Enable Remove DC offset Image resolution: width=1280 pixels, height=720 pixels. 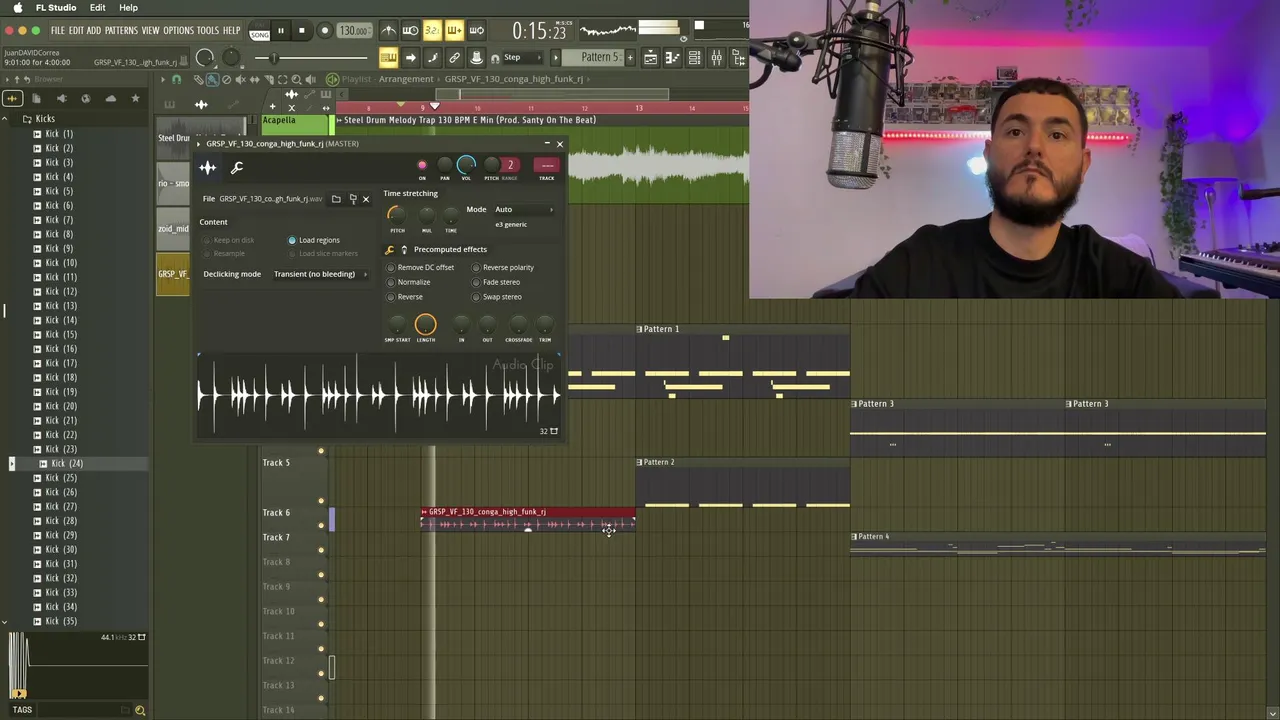pyautogui.click(x=420, y=267)
